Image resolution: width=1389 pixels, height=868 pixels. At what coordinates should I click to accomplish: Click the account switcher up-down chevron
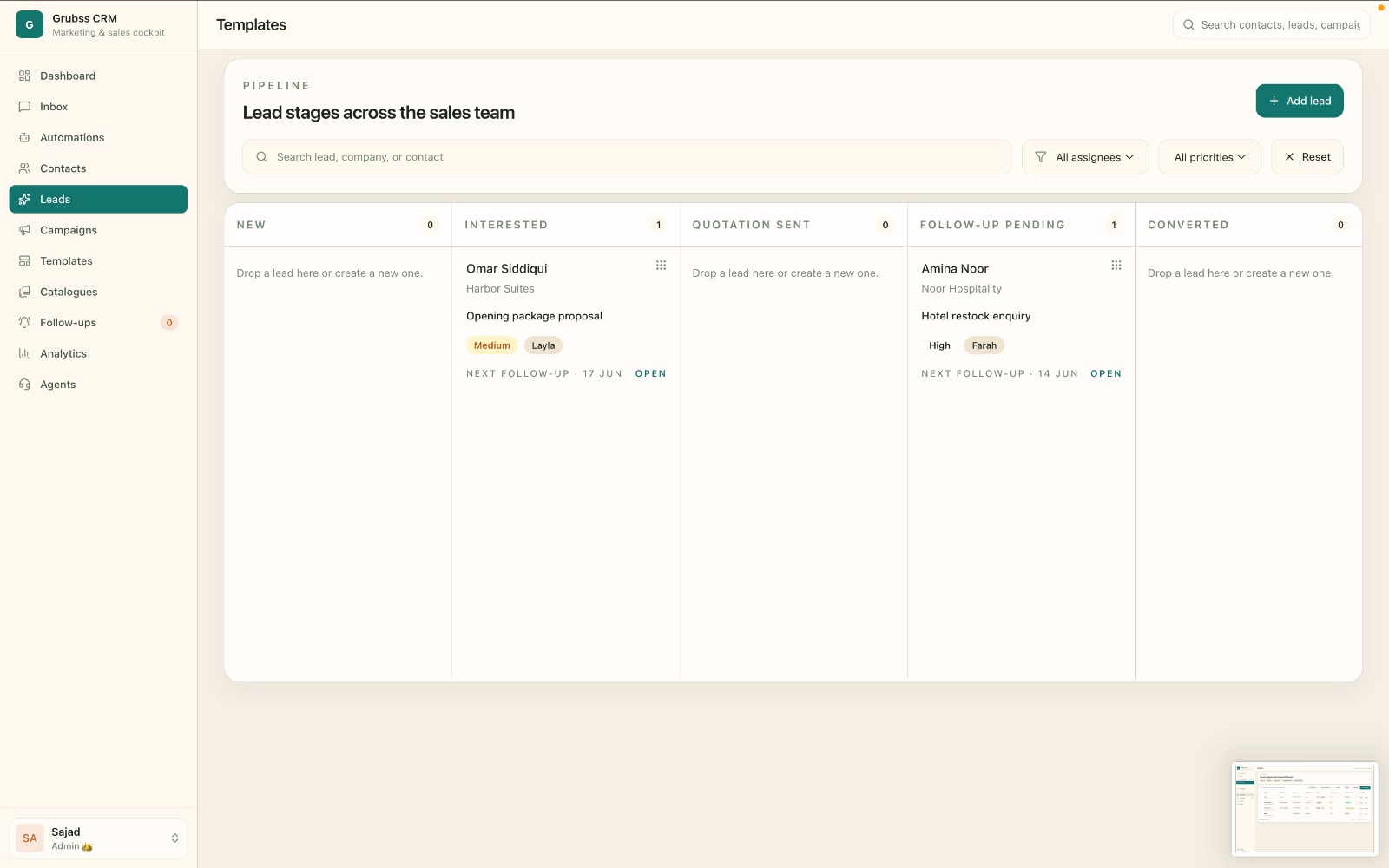174,838
